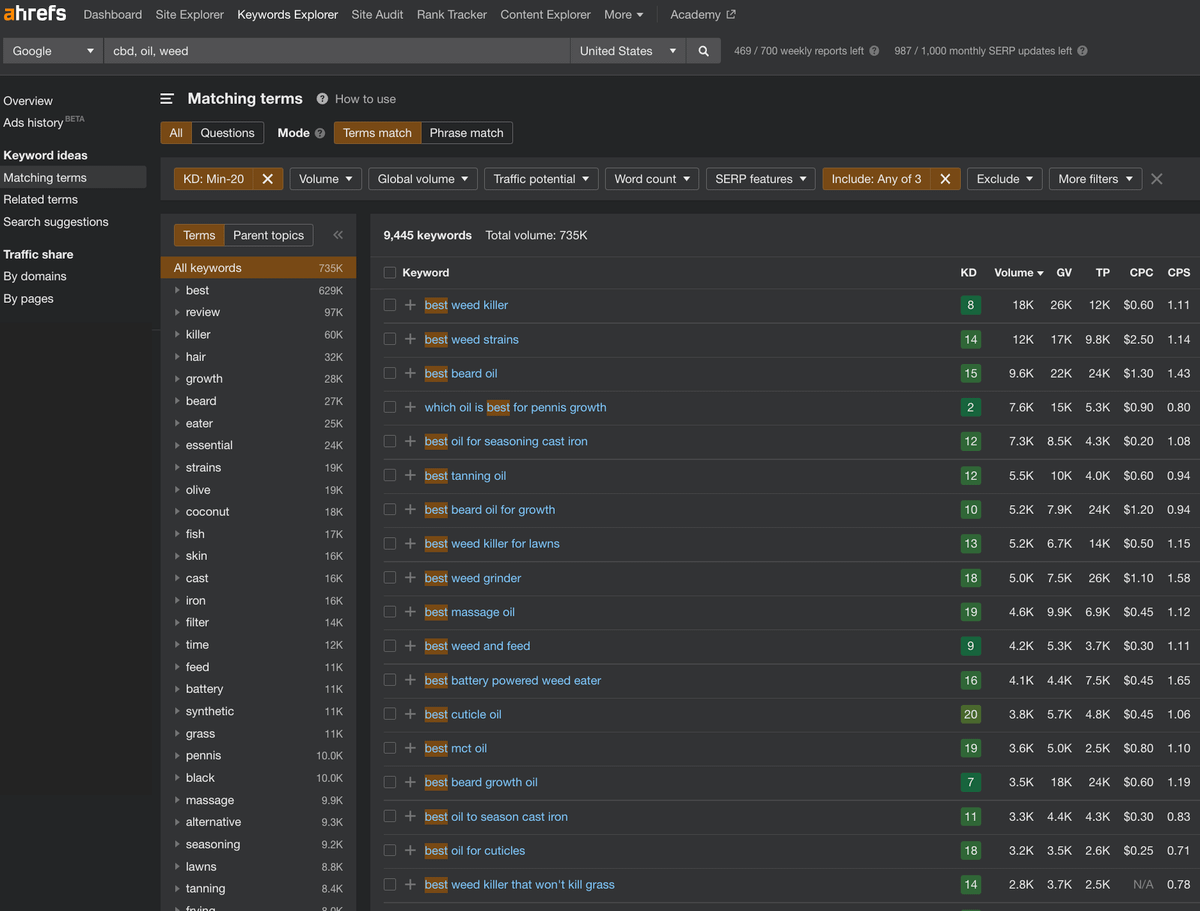This screenshot has height=911, width=1200.
Task: Switch mode to Phrase match
Action: tap(466, 133)
